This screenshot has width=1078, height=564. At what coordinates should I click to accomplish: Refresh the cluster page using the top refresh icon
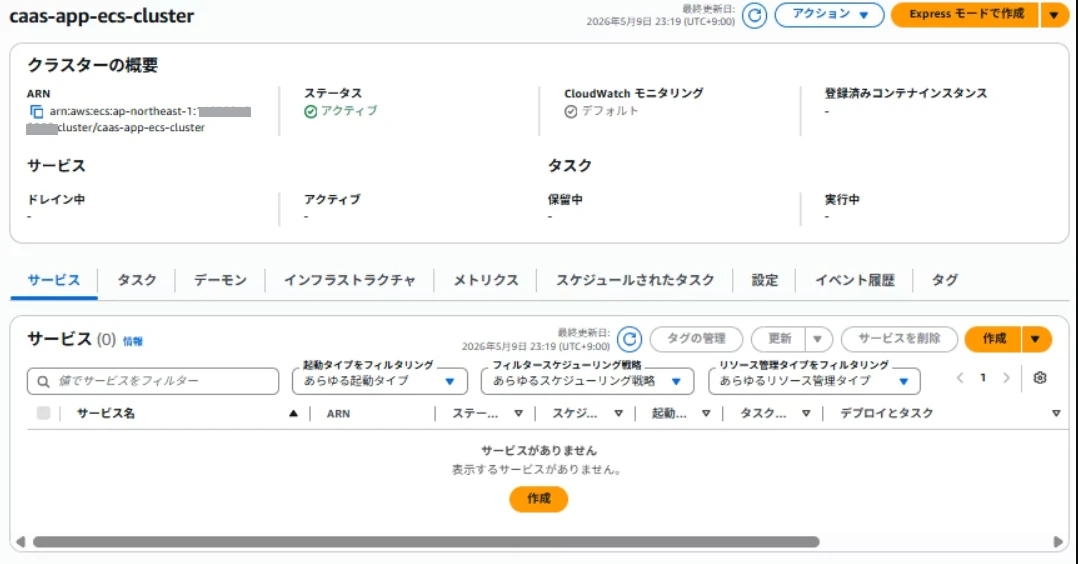point(754,15)
